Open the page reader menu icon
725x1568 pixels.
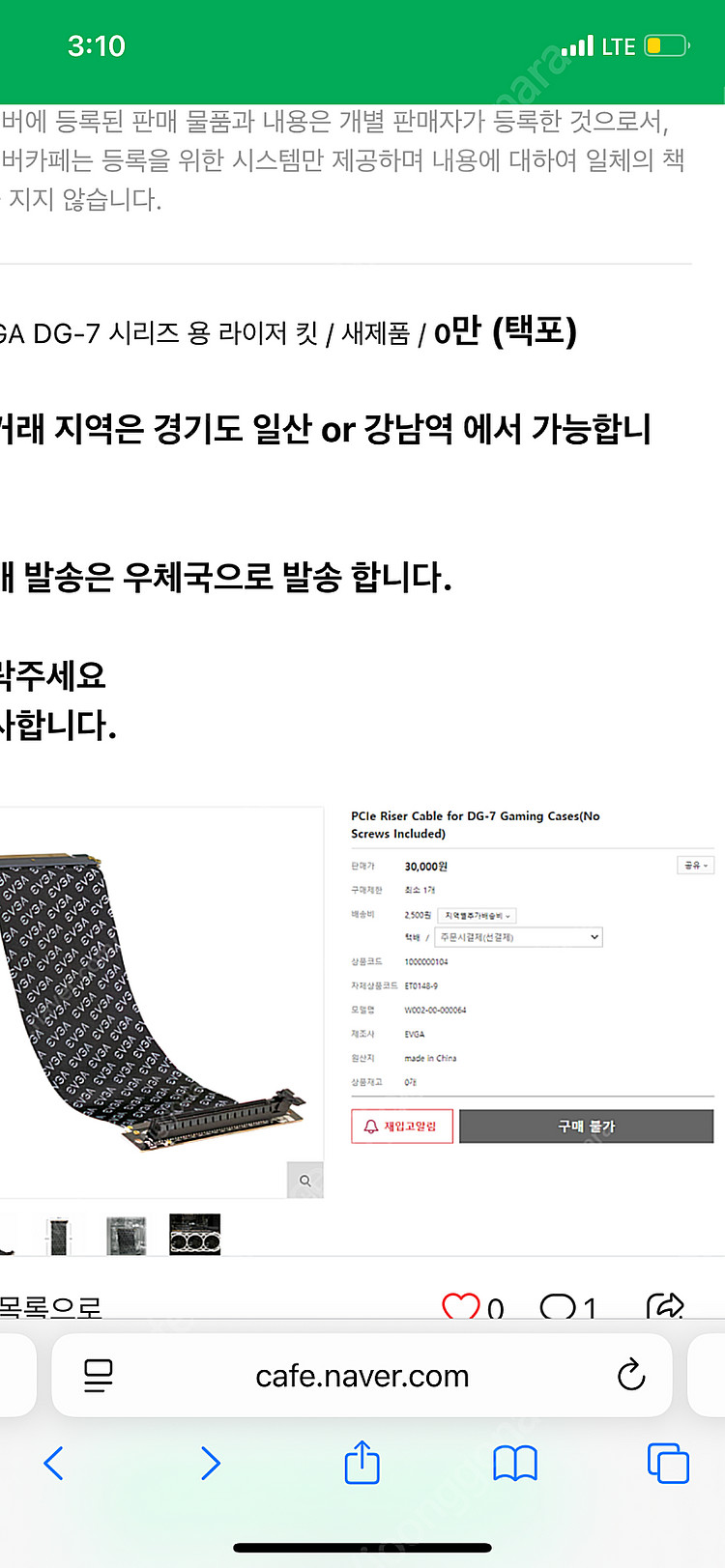tap(99, 1375)
